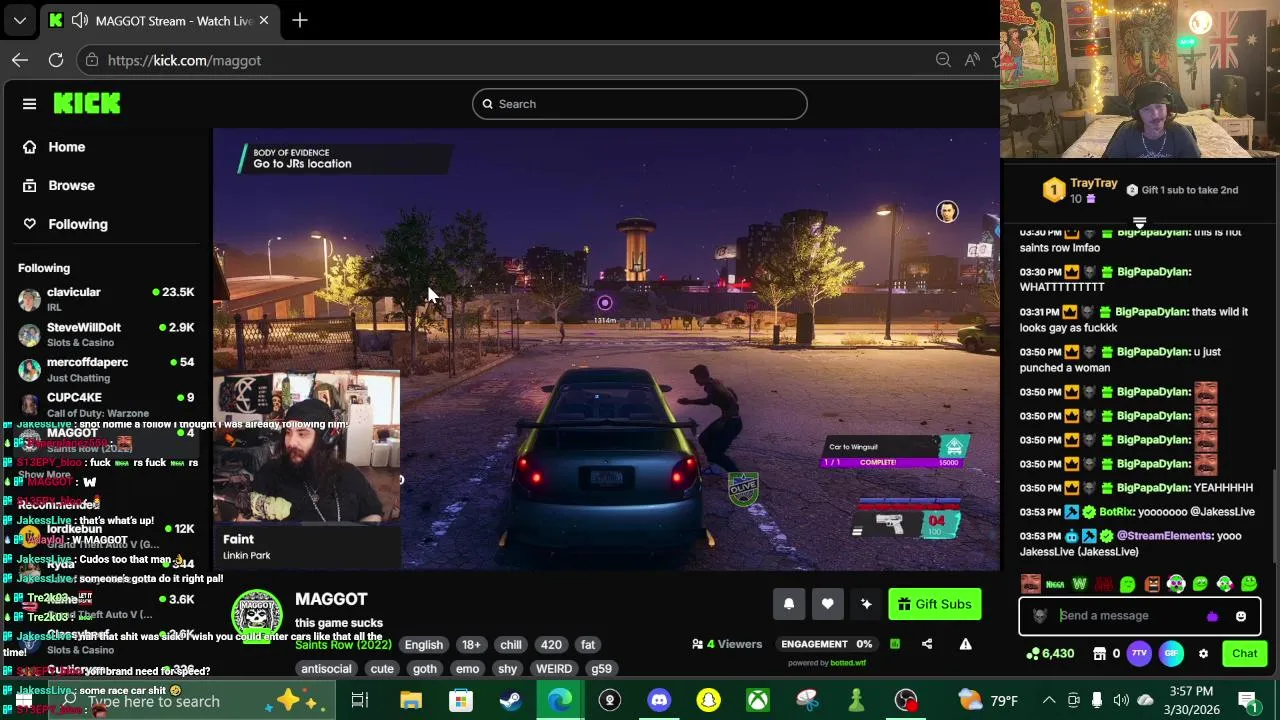Open Steam from taskbar

(510, 701)
